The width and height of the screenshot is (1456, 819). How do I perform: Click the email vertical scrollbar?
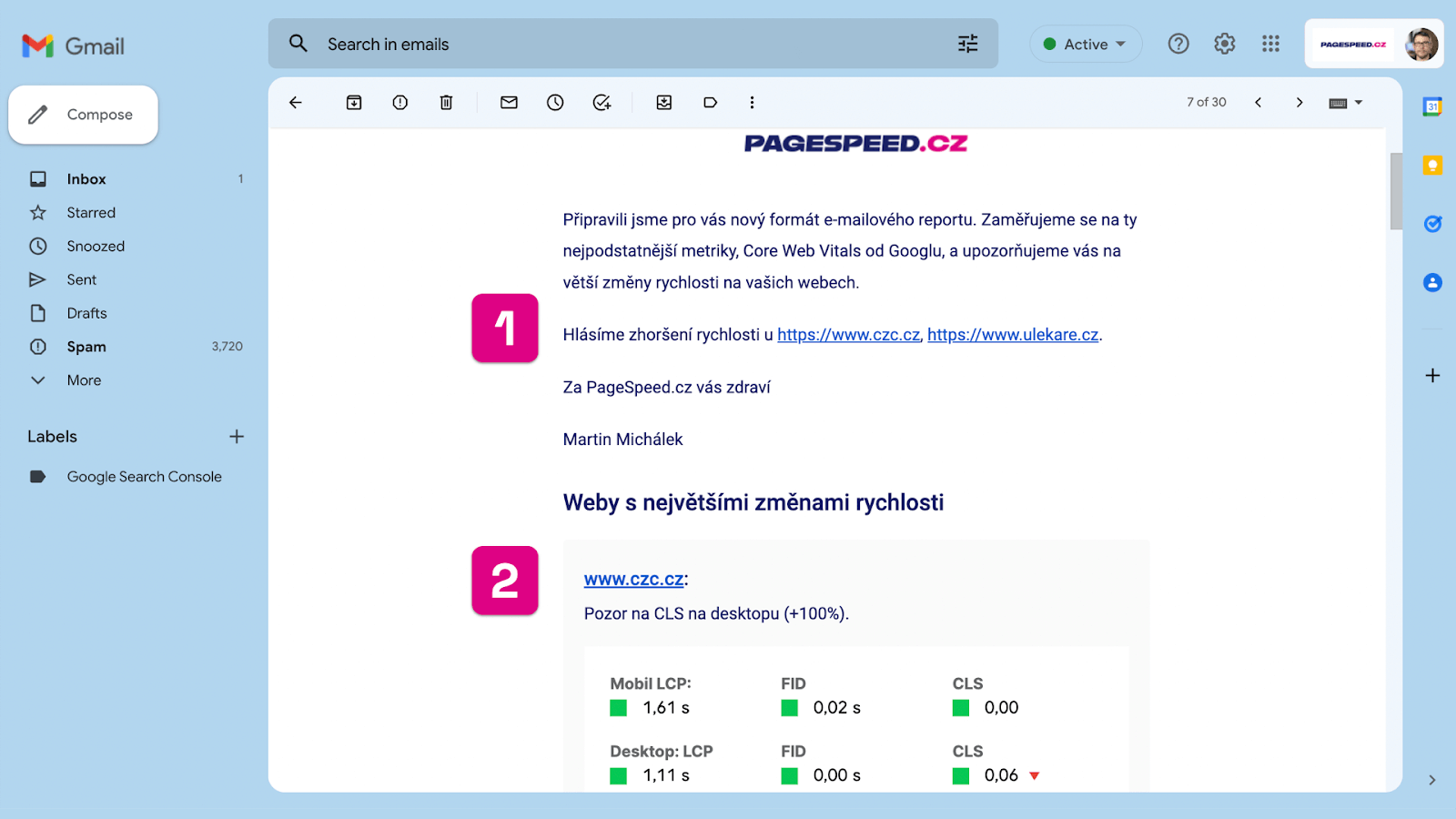point(1395,191)
